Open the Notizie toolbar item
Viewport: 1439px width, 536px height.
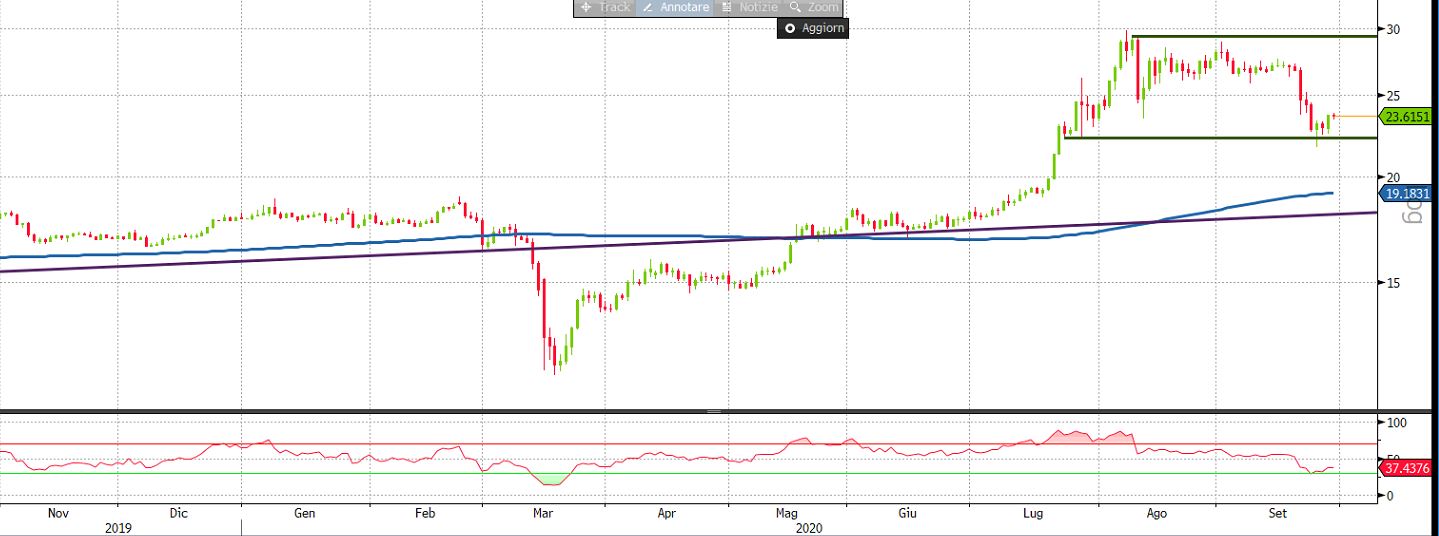point(759,7)
